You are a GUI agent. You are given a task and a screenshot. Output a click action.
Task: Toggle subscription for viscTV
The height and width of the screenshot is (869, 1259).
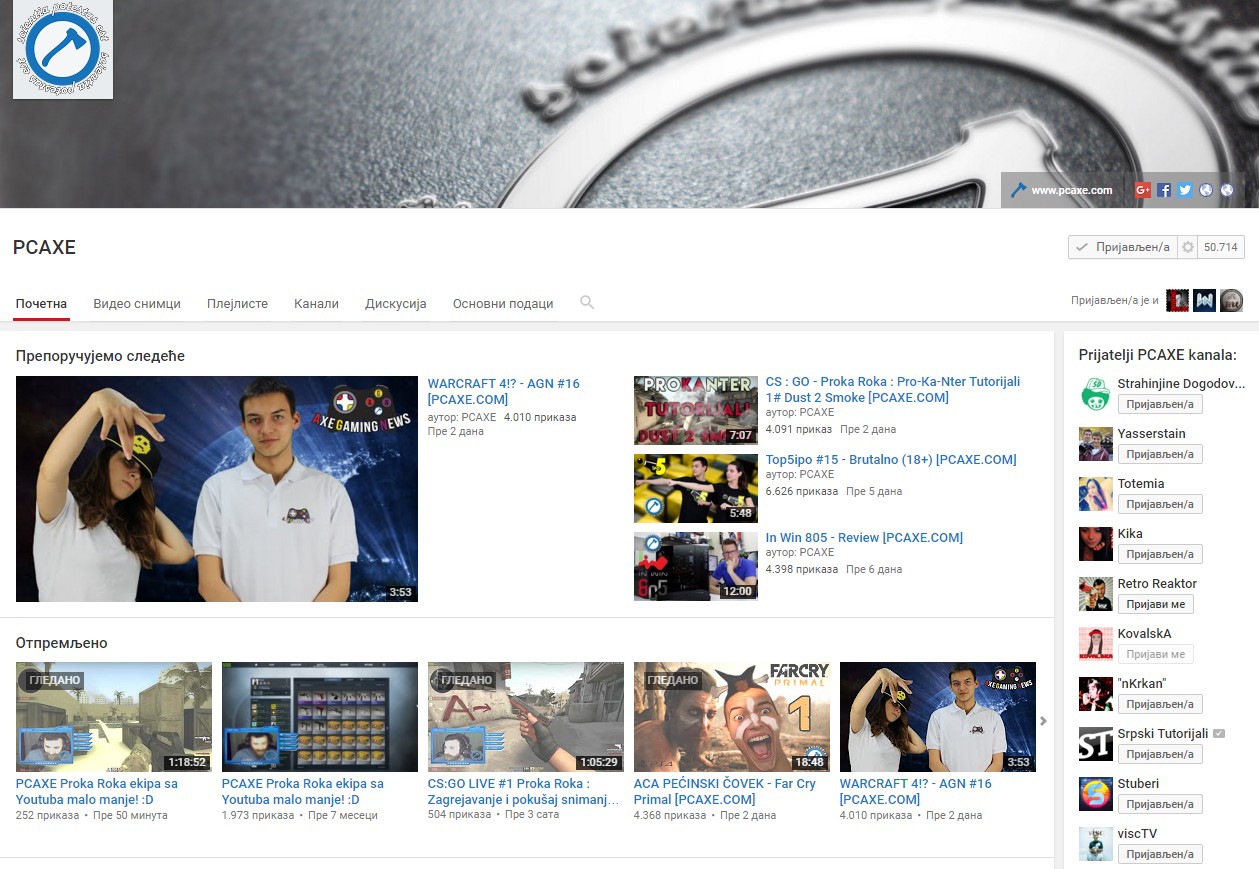point(1160,854)
